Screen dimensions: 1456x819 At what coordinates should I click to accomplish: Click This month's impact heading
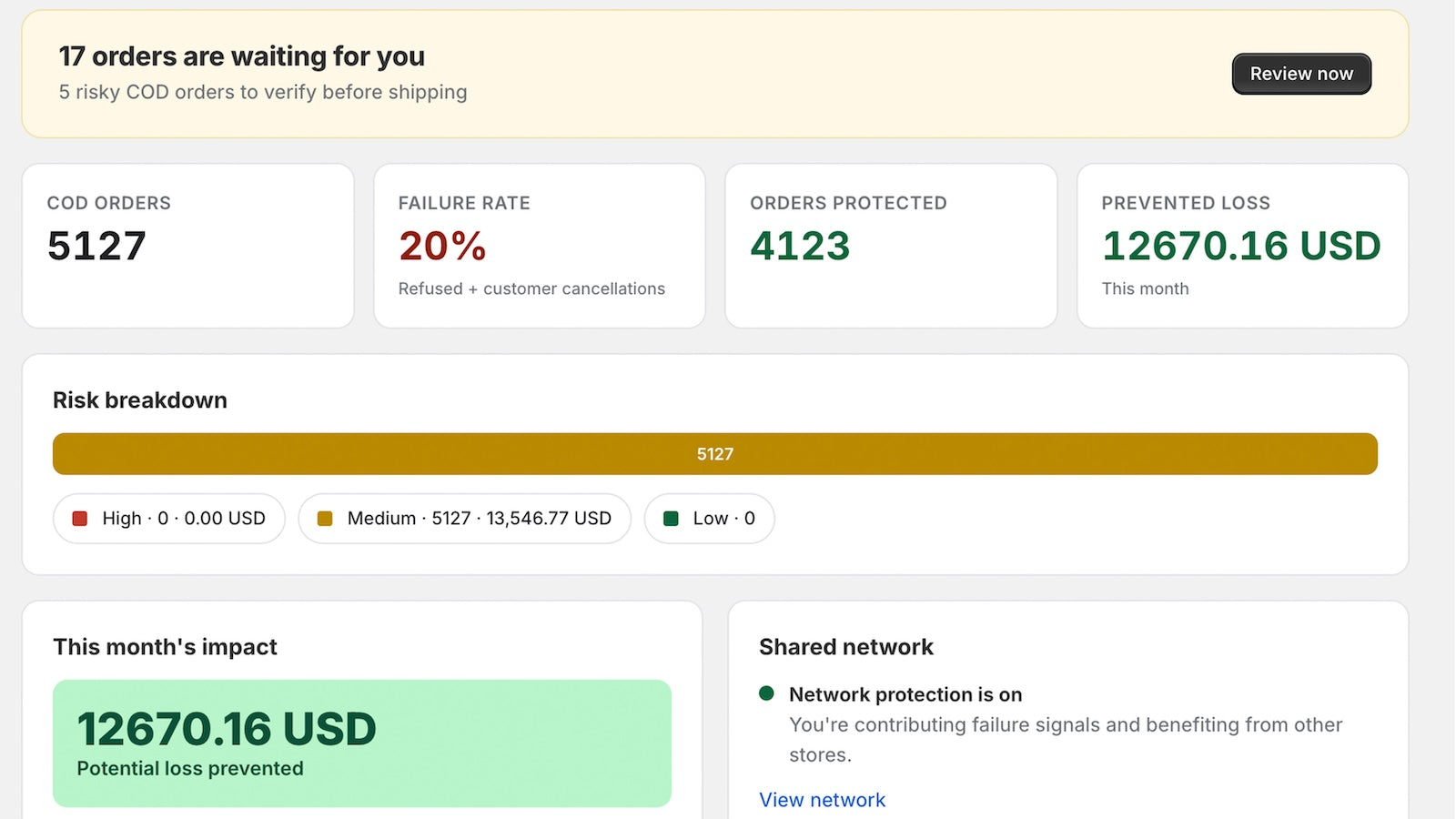(x=165, y=647)
